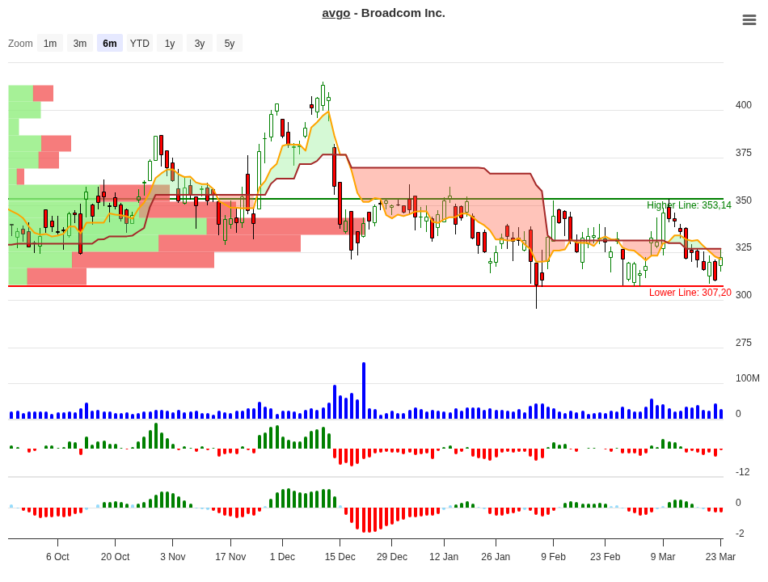Click the '15 Dec' date axis label

point(340,557)
